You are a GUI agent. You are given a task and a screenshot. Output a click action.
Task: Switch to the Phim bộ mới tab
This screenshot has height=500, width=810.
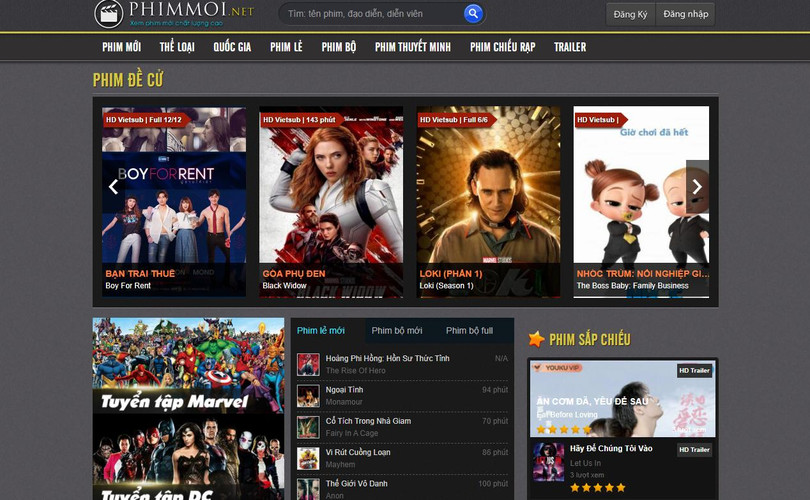[397, 331]
